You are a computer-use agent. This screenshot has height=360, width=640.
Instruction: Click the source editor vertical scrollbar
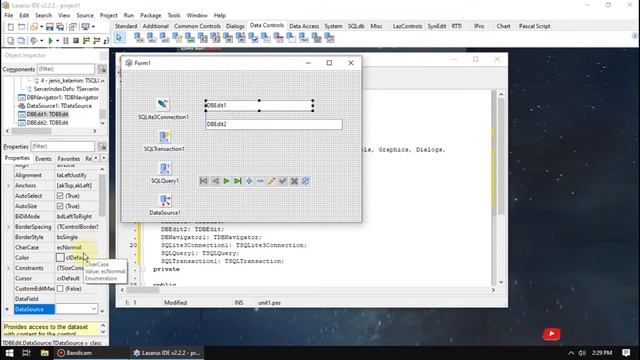coord(501,188)
